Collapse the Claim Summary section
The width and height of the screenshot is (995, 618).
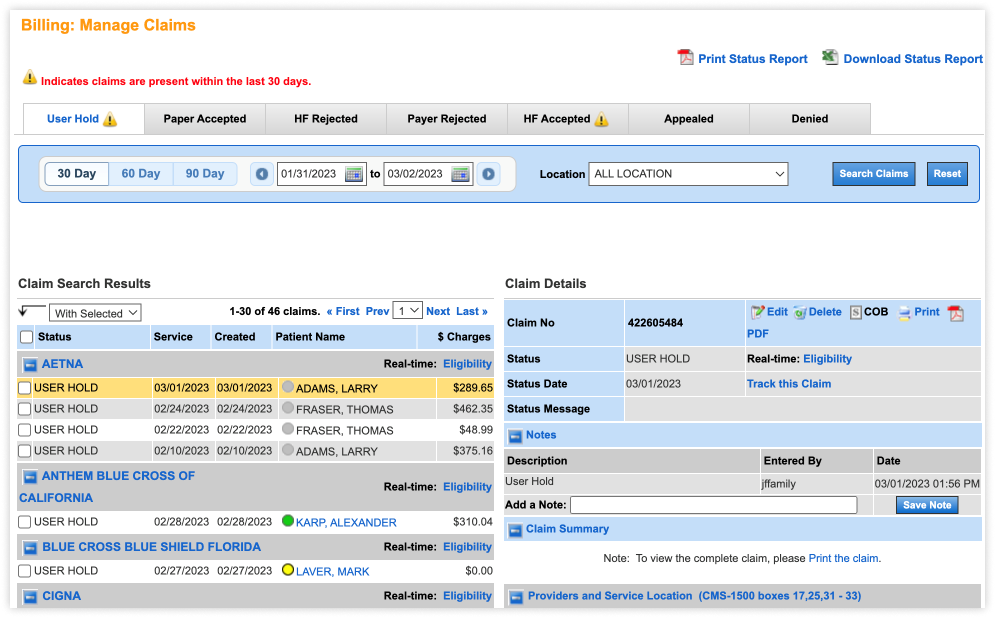(x=515, y=530)
